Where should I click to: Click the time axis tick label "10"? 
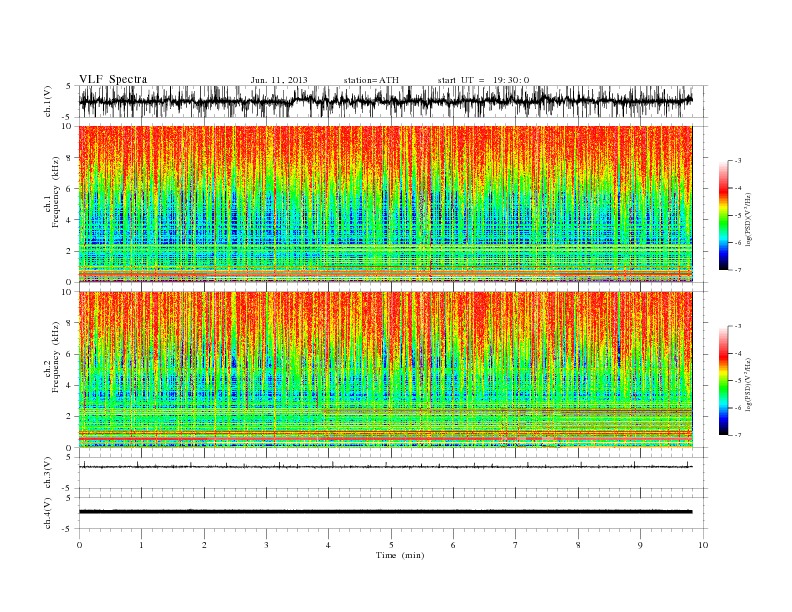[703, 545]
